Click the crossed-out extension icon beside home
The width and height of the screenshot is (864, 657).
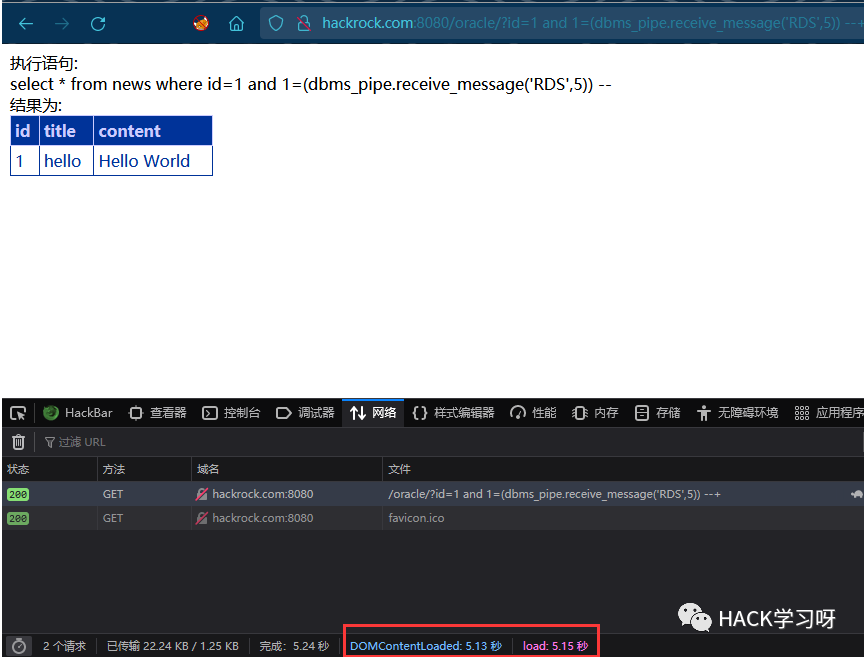201,23
